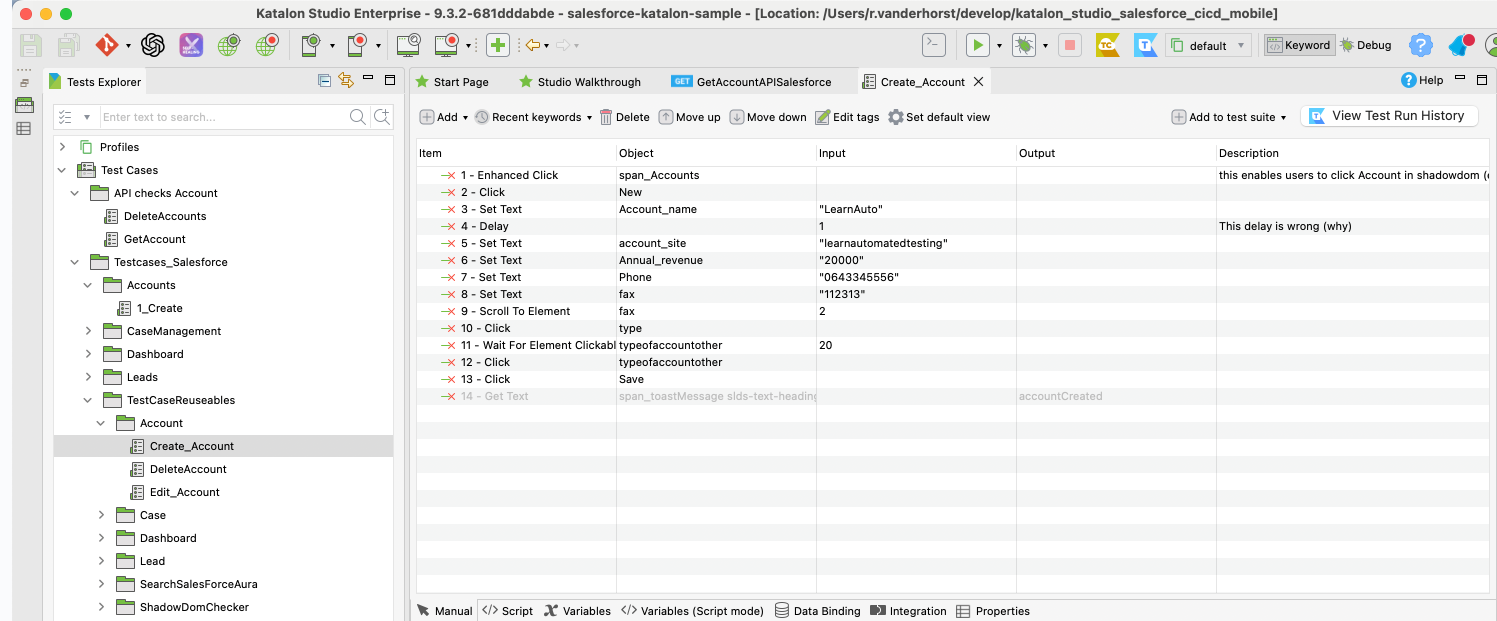Screen dimensions: 1497x621
Task: Open the default execution profile dropdown
Action: [x=1208, y=45]
